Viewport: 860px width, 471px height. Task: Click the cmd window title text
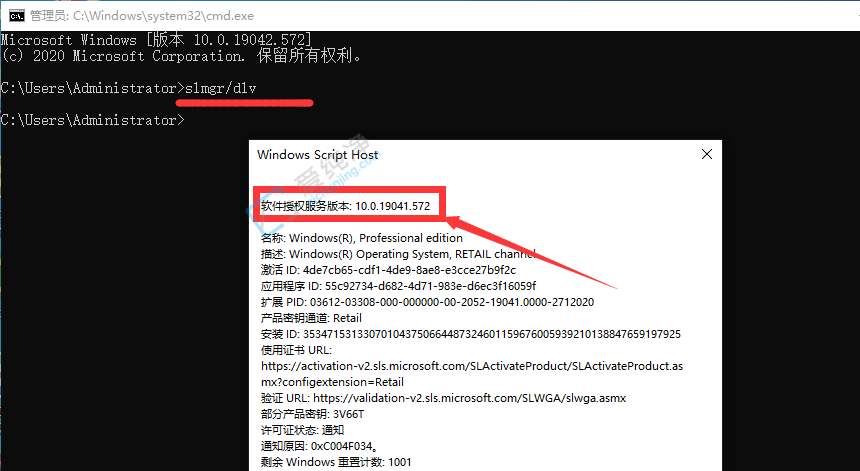point(142,16)
